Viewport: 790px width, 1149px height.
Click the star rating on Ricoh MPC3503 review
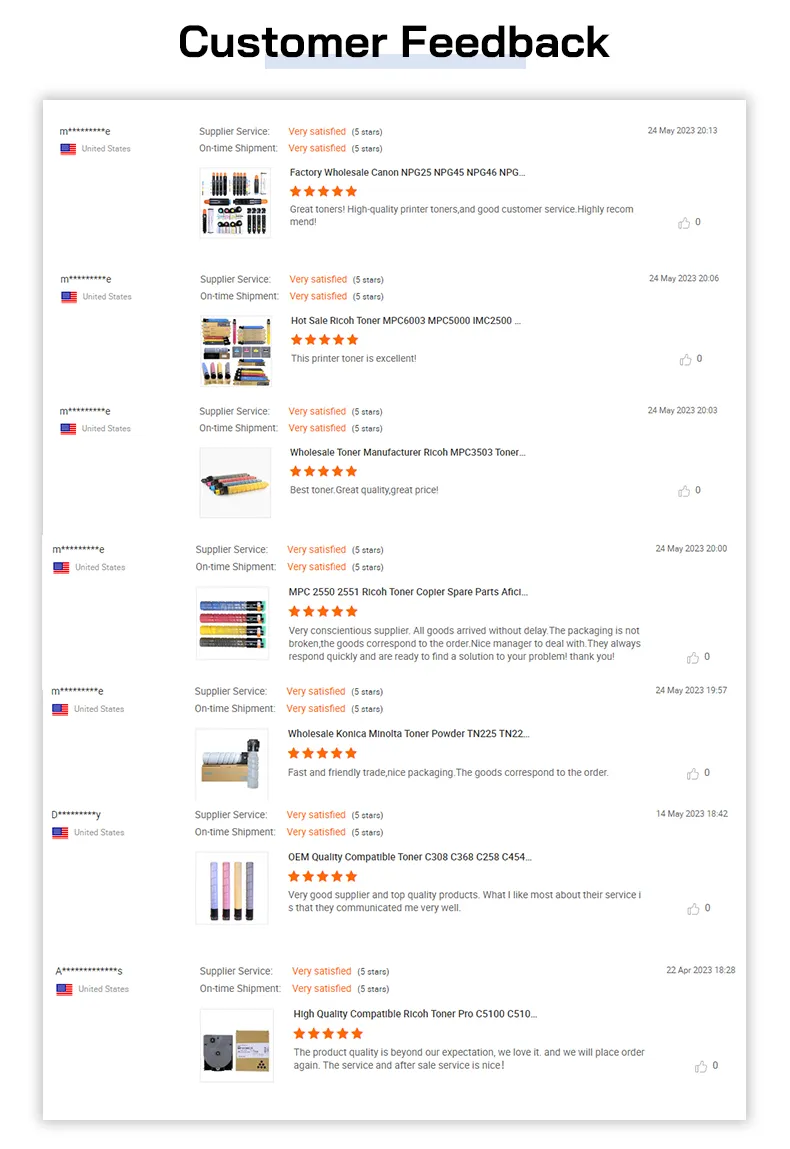coord(323,471)
